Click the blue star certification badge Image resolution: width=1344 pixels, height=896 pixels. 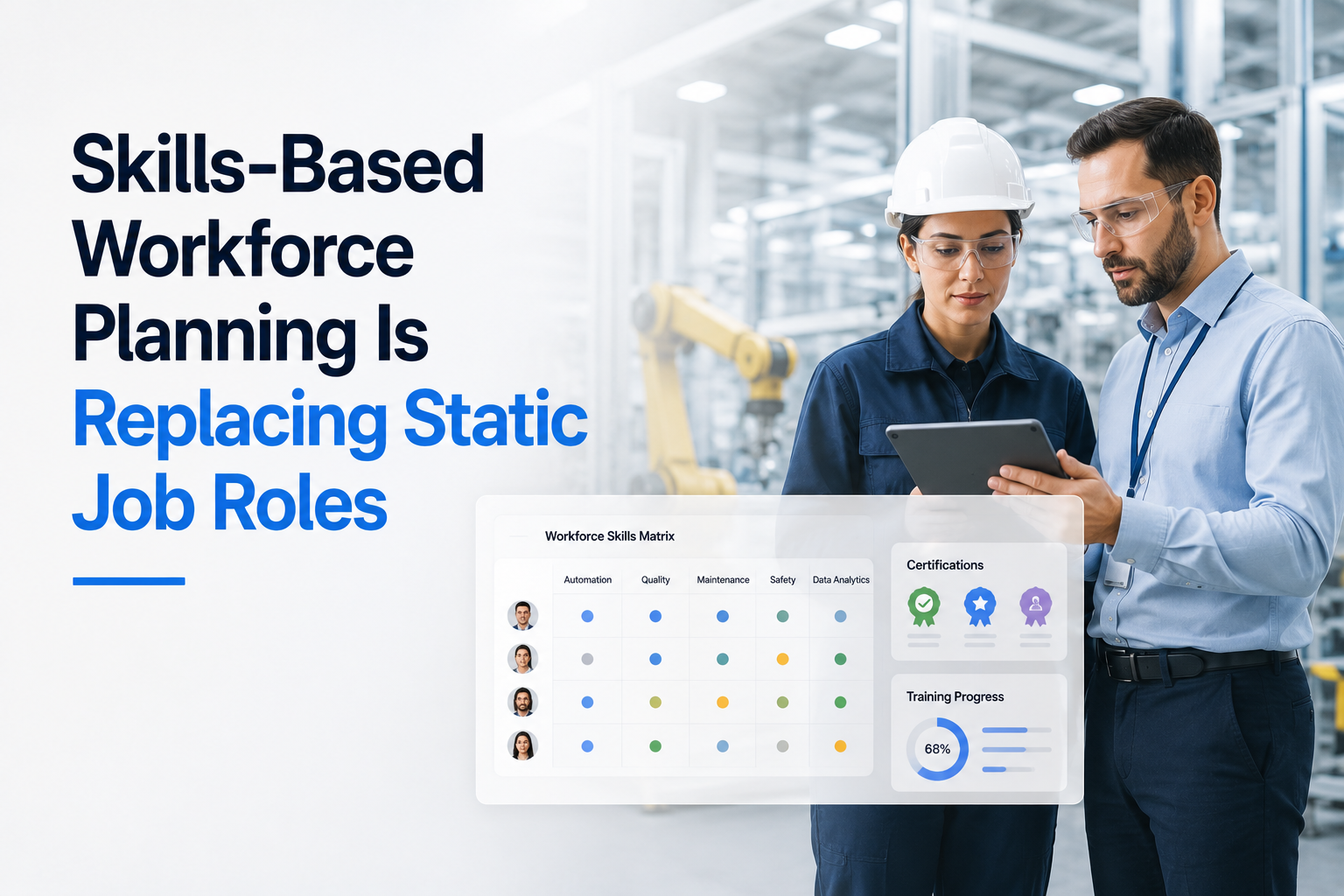pos(980,606)
